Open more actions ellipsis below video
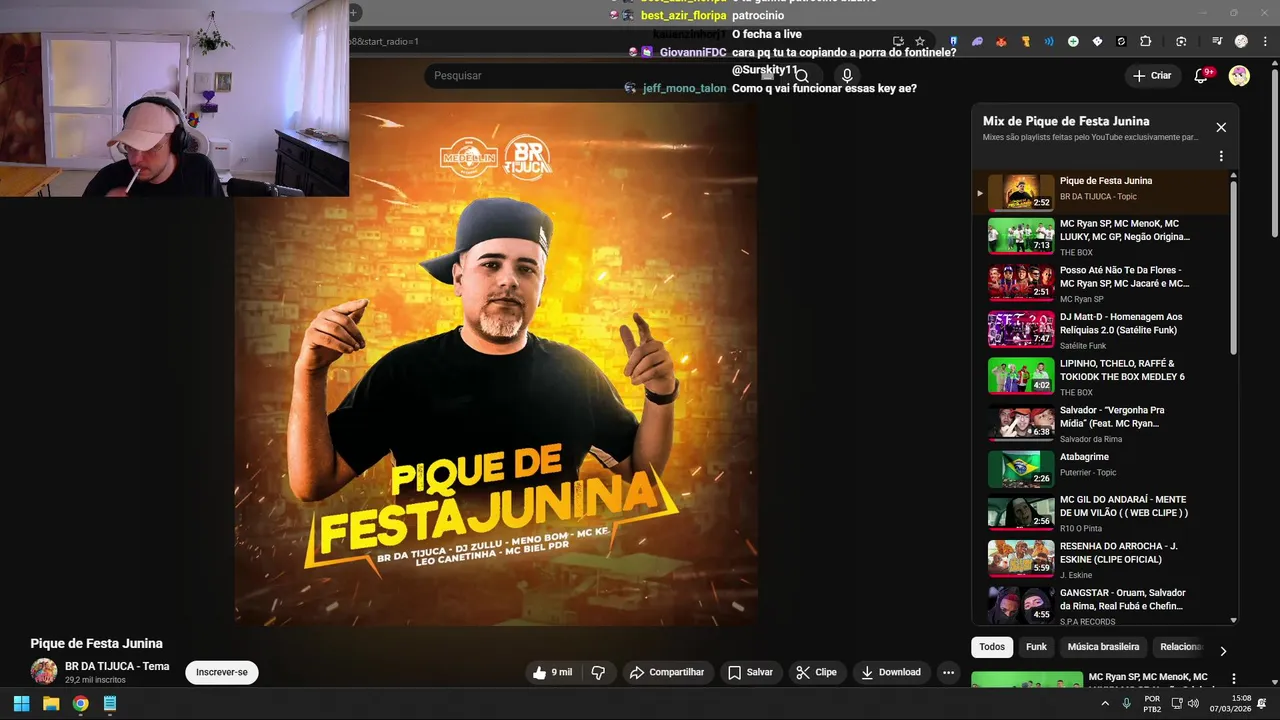The image size is (1280, 720). pyautogui.click(x=948, y=672)
